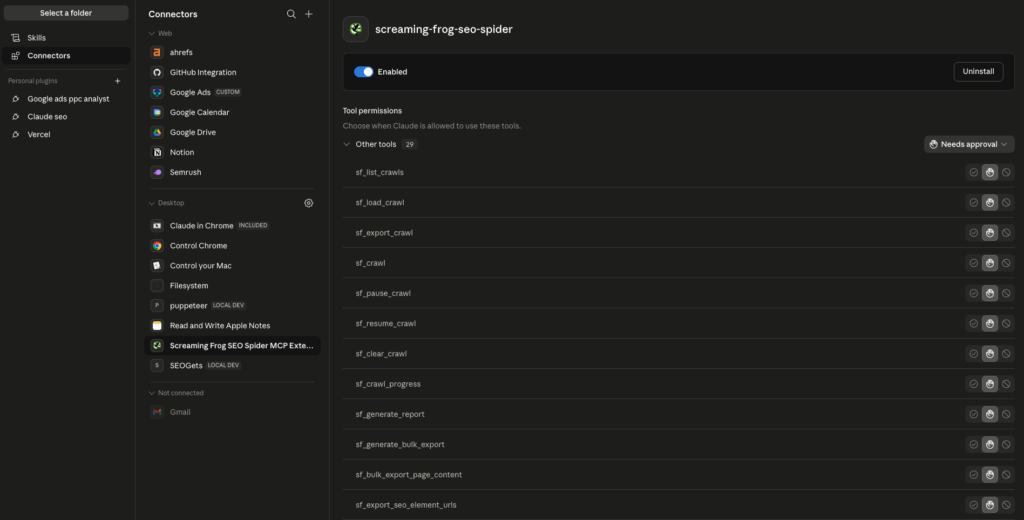The image size is (1024, 520).
Task: Set sf_bulk_export_page_content to always allow
Action: click(974, 475)
